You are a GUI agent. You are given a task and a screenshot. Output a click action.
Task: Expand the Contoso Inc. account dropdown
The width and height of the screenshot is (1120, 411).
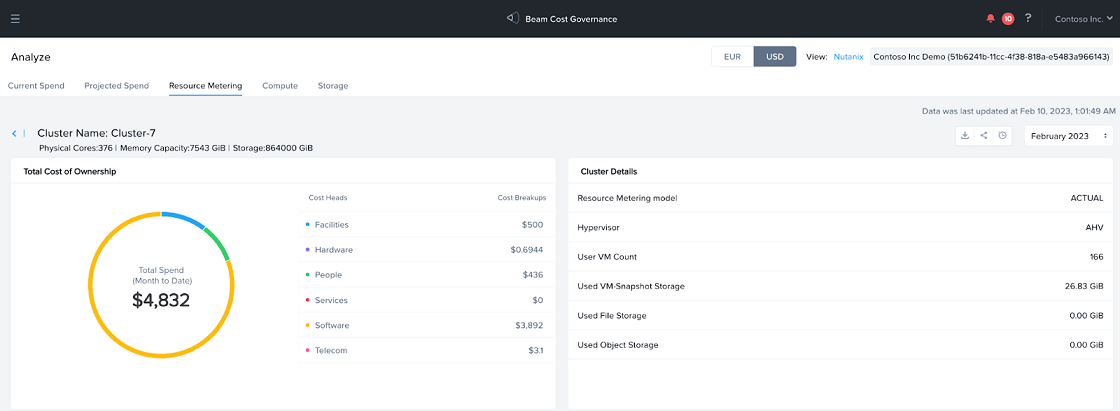coord(1084,19)
